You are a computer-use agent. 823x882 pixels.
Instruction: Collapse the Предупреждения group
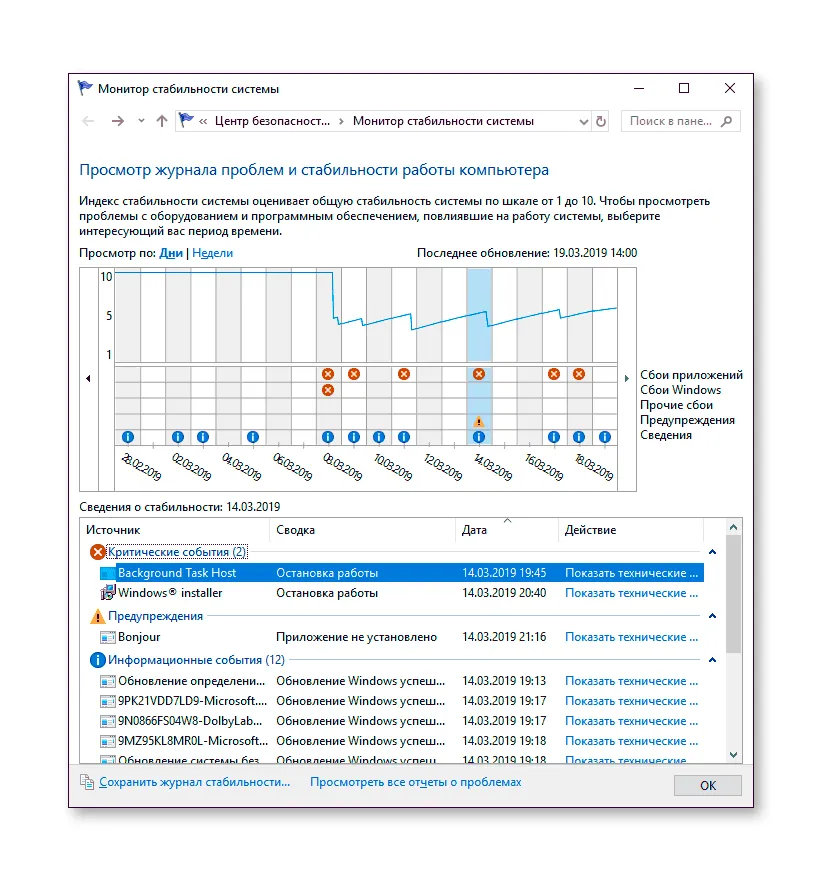click(712, 616)
